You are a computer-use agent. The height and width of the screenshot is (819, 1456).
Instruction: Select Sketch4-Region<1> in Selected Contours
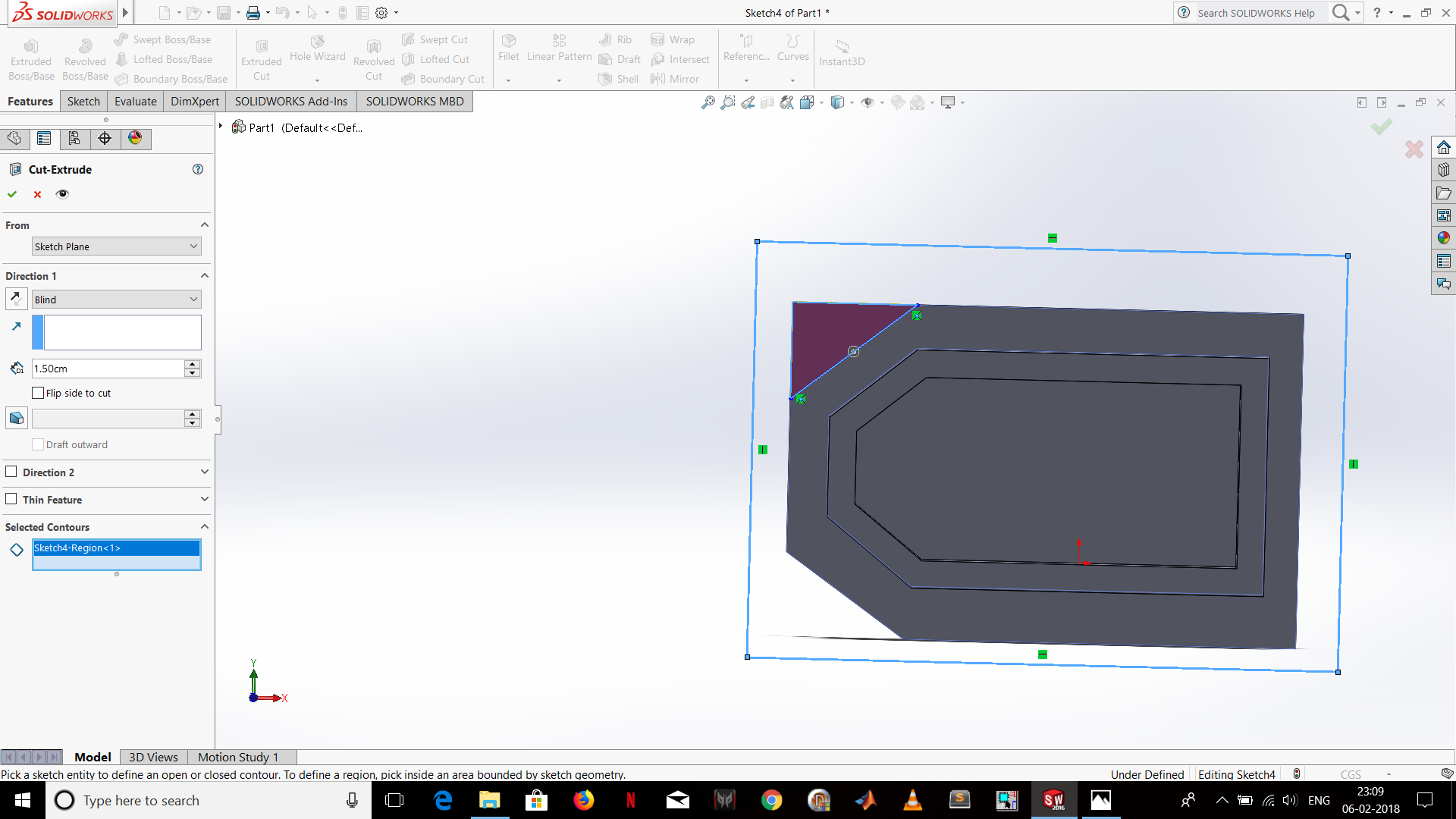point(116,548)
